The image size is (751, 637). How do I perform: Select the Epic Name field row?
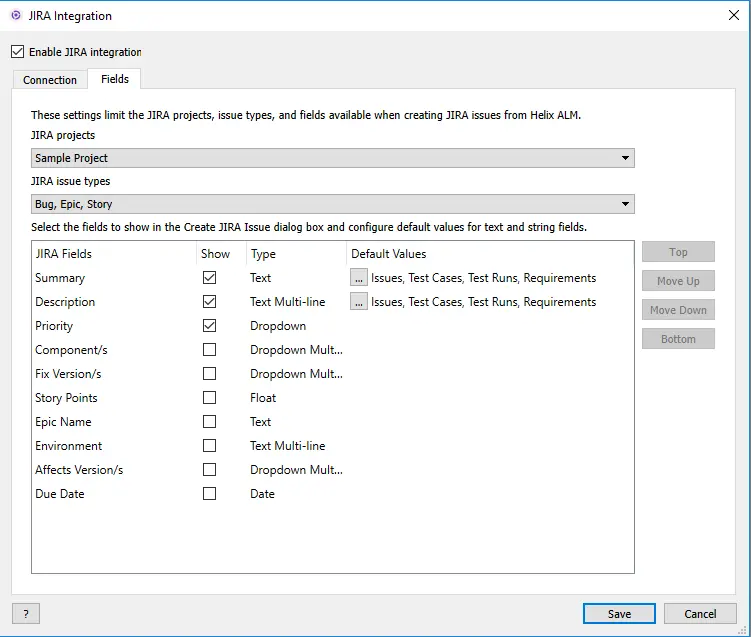(x=332, y=421)
